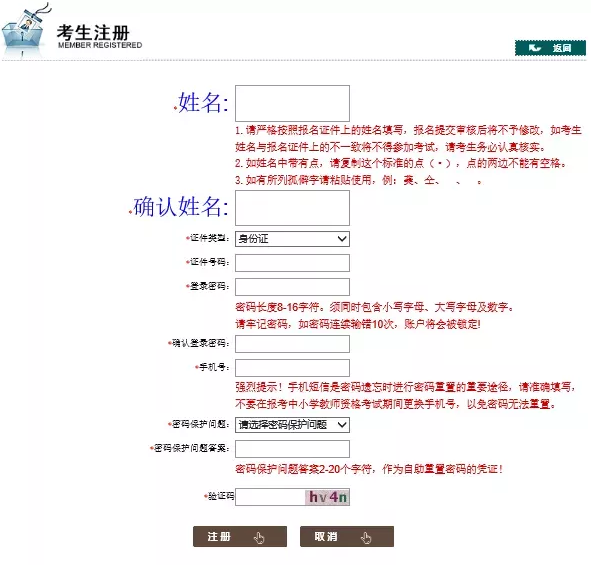Click the 考生注册 page title text
Image resolution: width=591 pixels, height=565 pixels.
tap(93, 32)
